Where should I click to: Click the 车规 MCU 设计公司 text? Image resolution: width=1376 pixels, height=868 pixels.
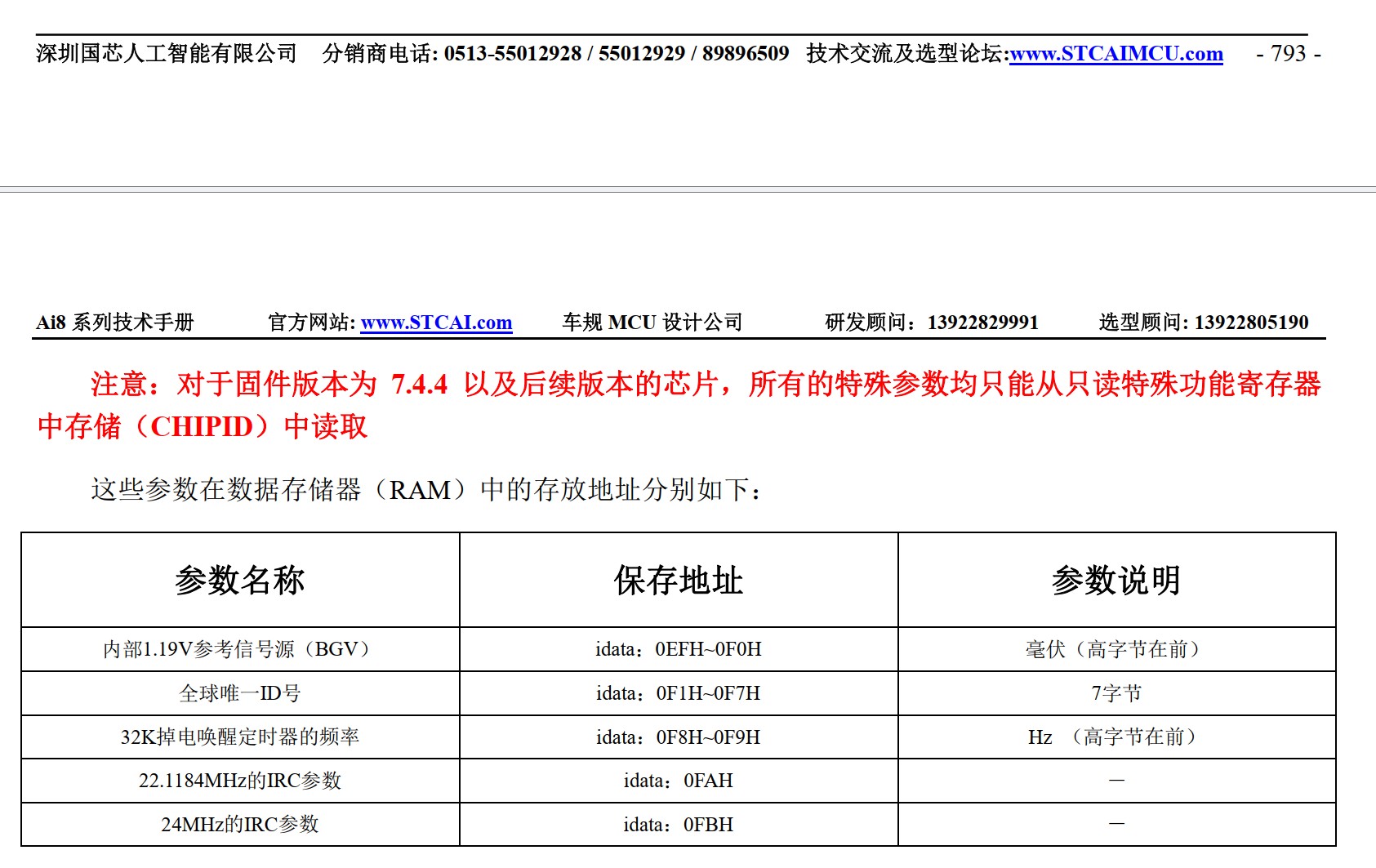tap(652, 323)
